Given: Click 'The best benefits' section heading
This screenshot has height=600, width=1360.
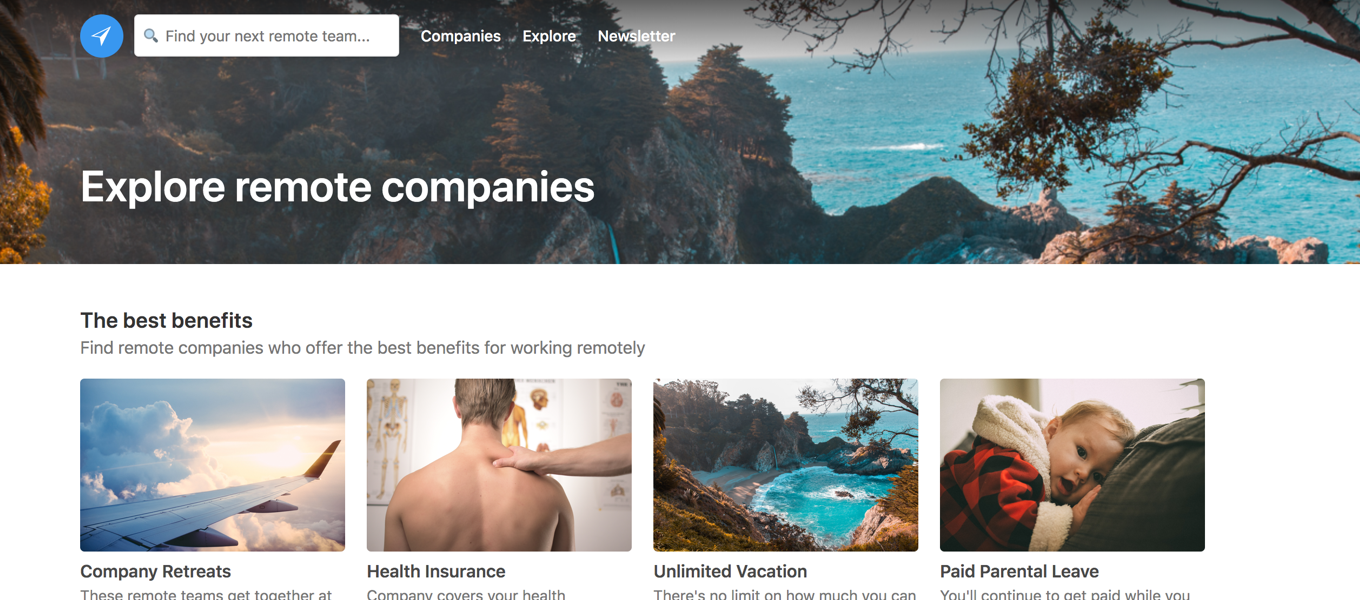Looking at the screenshot, I should 166,321.
